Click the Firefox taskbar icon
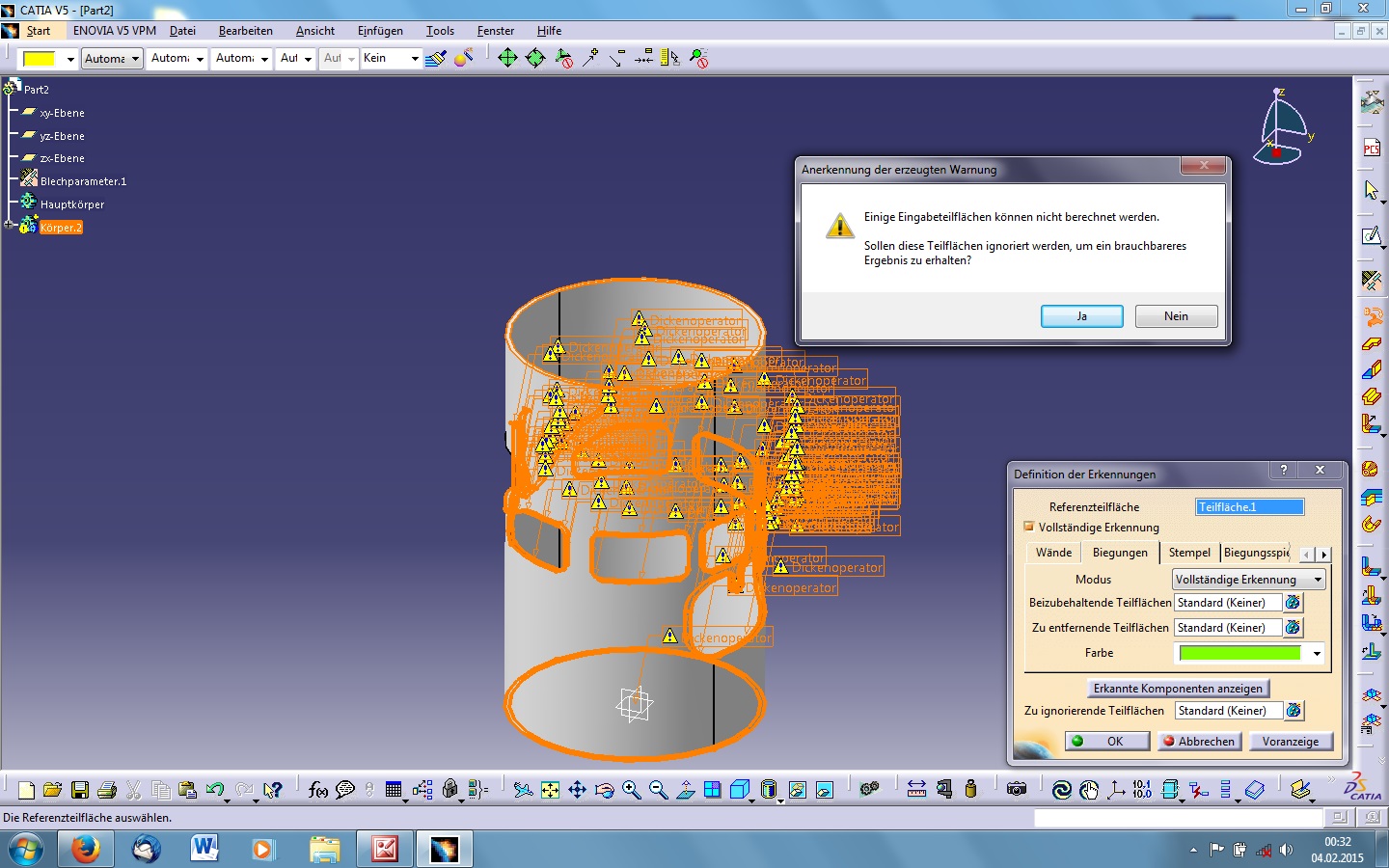The height and width of the screenshot is (868, 1389). tap(85, 849)
